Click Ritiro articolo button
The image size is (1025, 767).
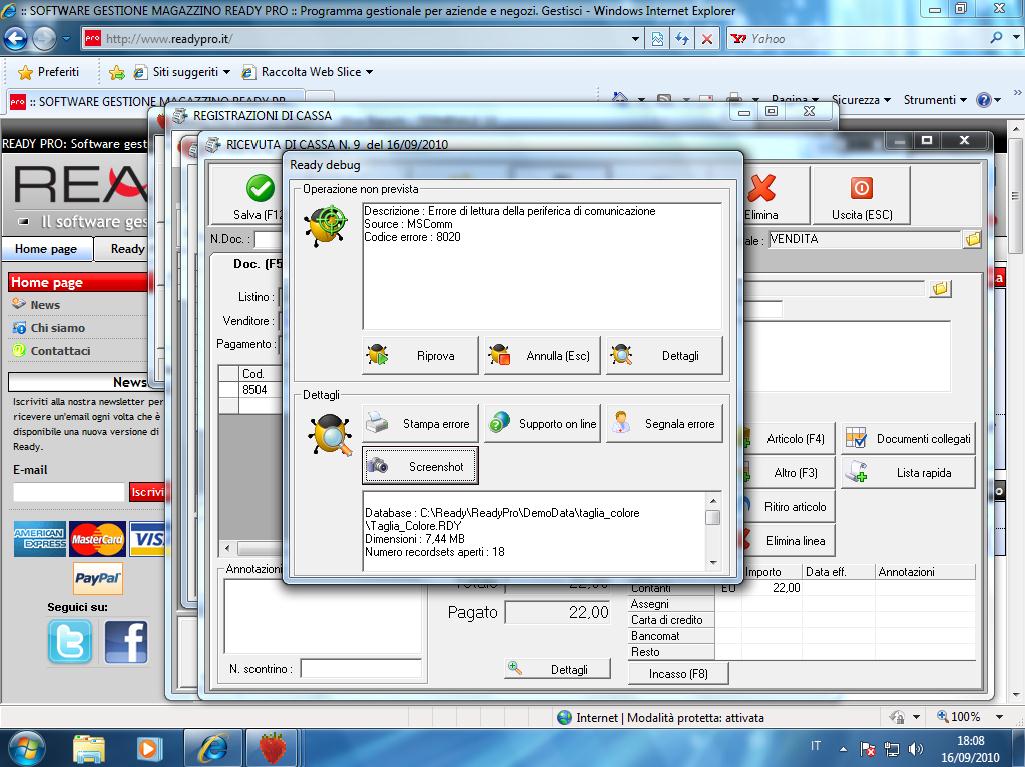point(788,507)
